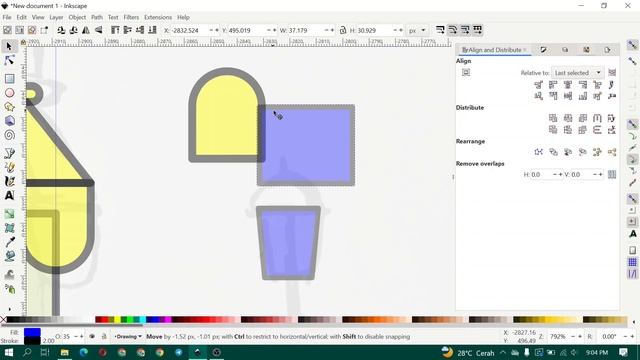Toggle snapping master button

pos(632,45)
